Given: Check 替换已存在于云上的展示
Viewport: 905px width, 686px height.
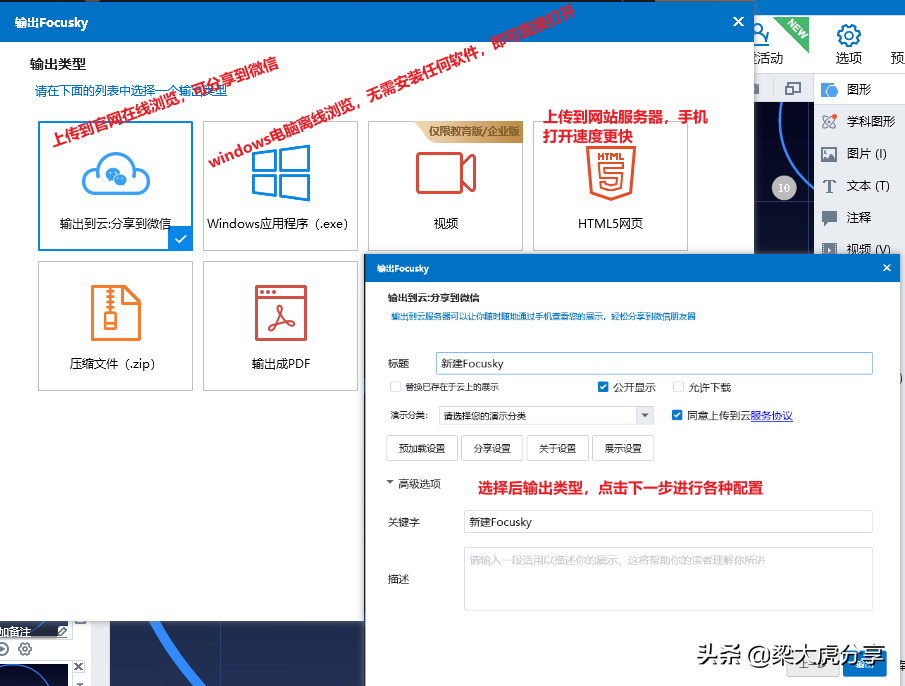Looking at the screenshot, I should coord(396,387).
